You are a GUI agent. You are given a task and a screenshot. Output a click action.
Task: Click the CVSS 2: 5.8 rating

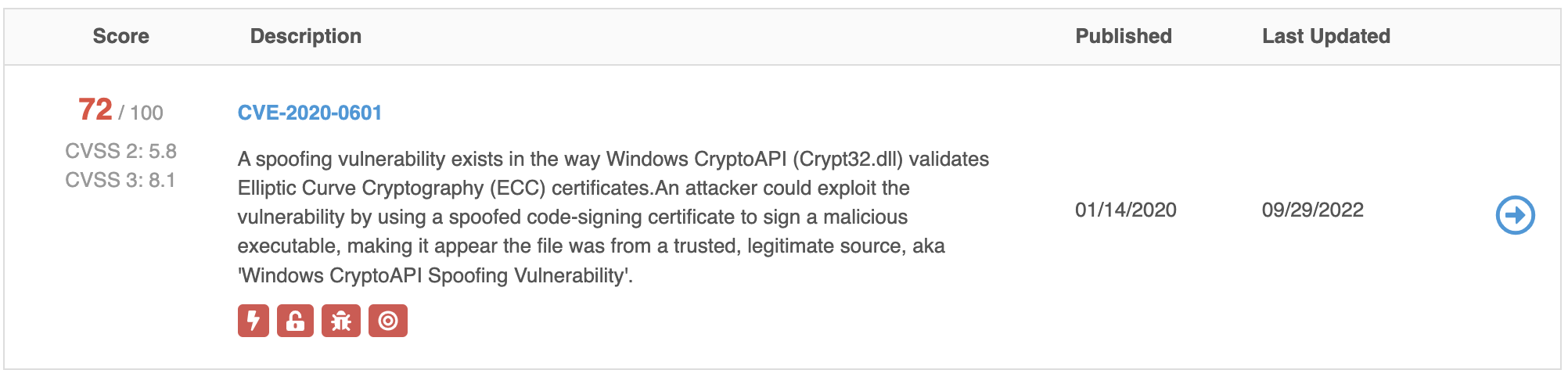tap(120, 151)
